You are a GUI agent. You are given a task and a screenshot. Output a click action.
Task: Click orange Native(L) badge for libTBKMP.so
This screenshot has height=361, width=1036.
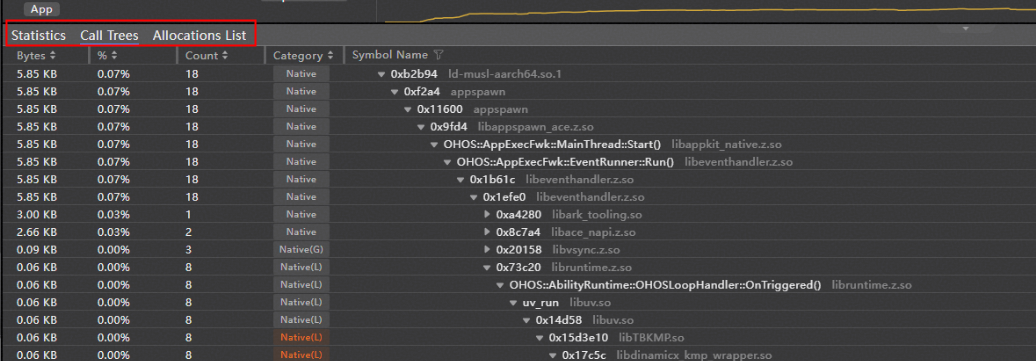click(x=301, y=337)
